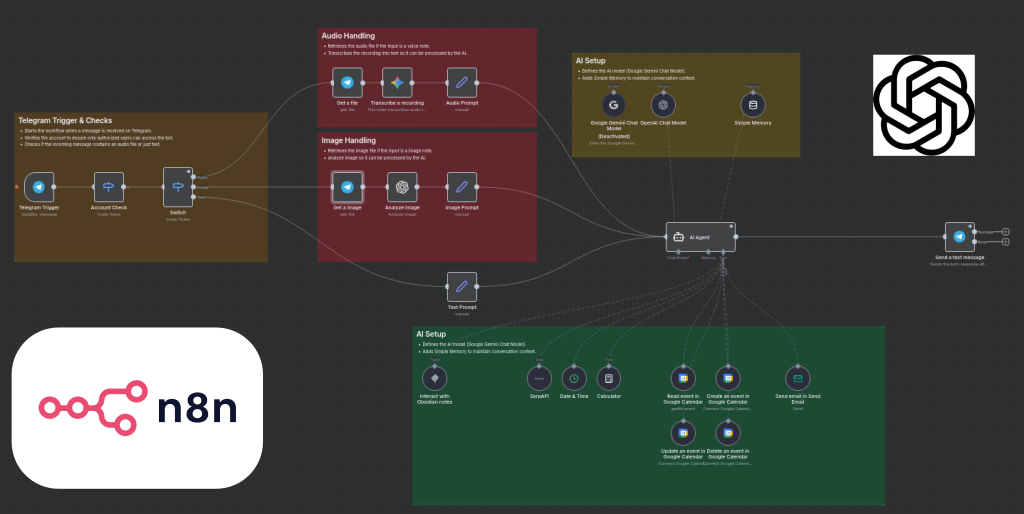1024x514 pixels.
Task: Open the Send email in Send Email node
Action: click(x=797, y=378)
